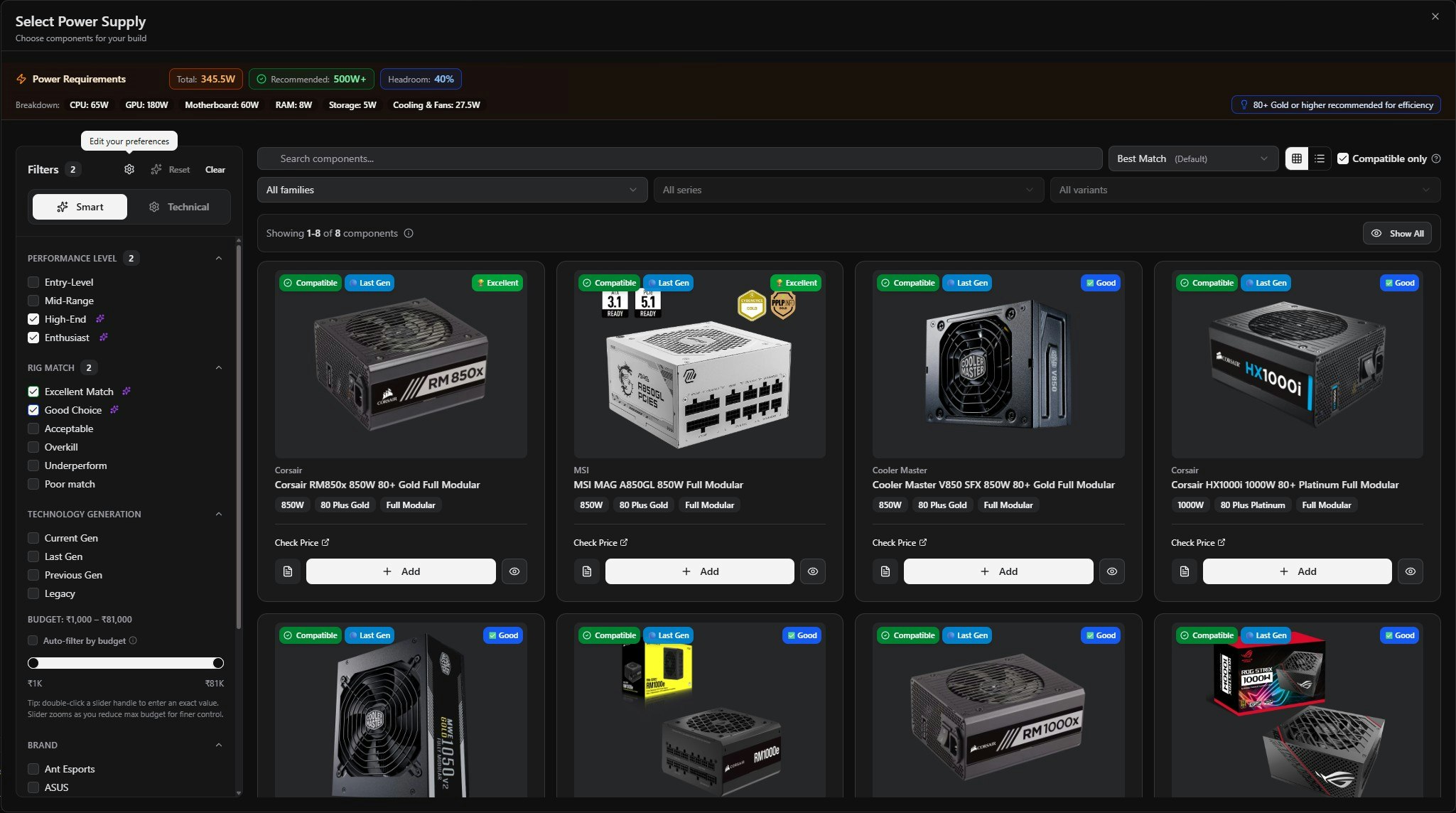Select the Technical filter tab
1456x813 pixels.
pos(178,207)
